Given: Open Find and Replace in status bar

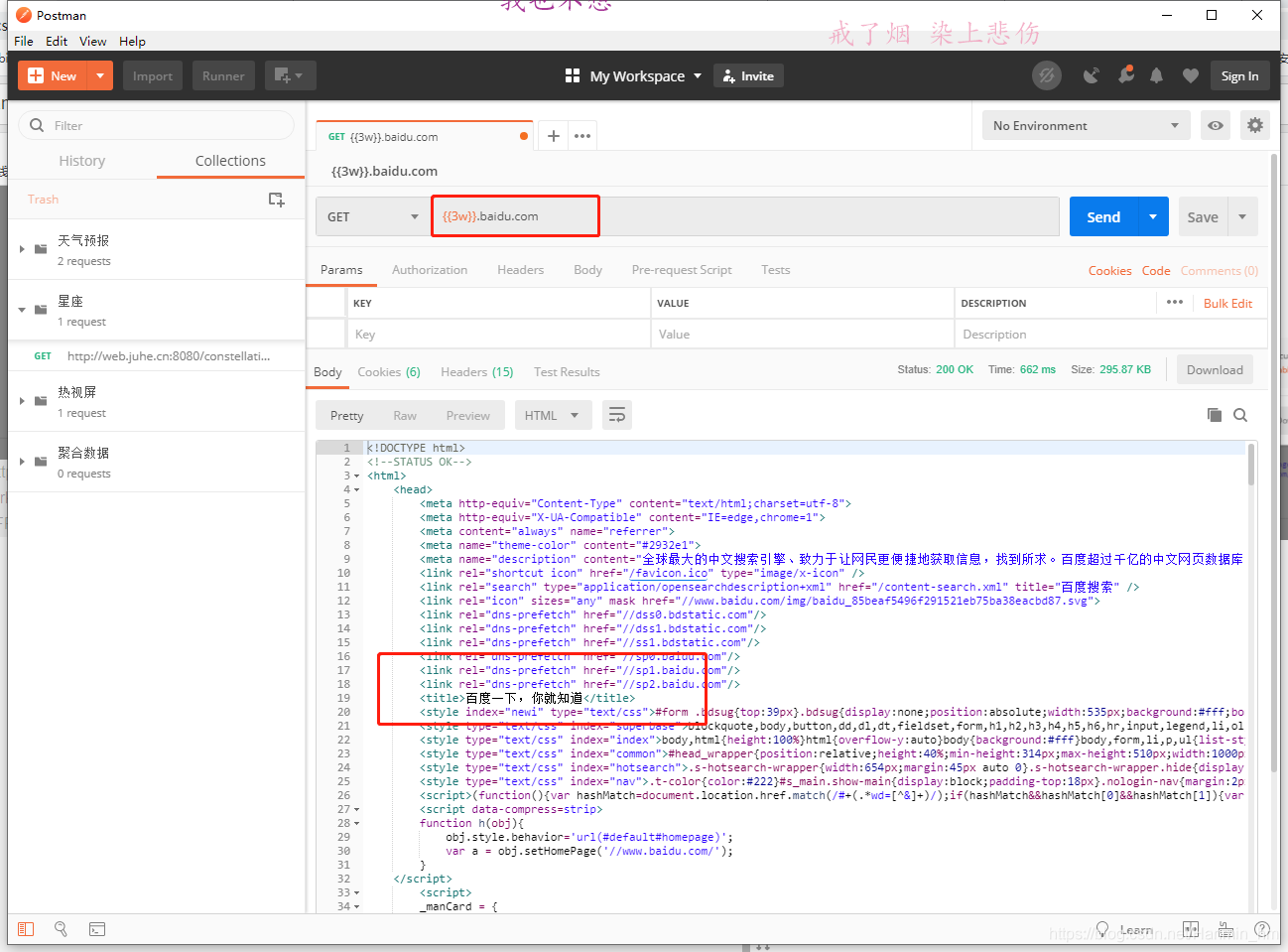Looking at the screenshot, I should [61, 929].
